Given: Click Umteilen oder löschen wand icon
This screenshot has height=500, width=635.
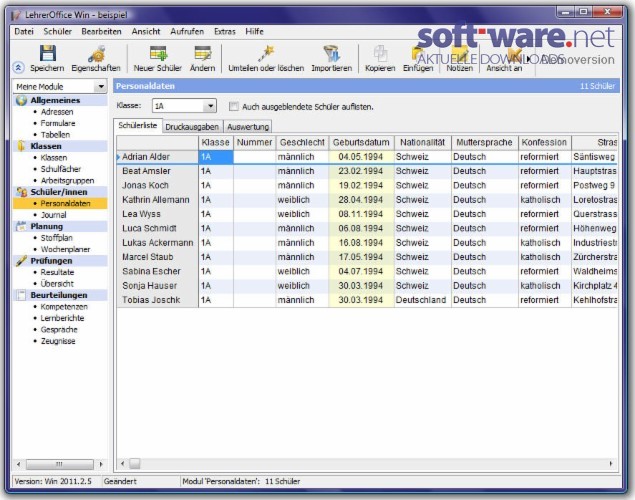Looking at the screenshot, I should 266,53.
